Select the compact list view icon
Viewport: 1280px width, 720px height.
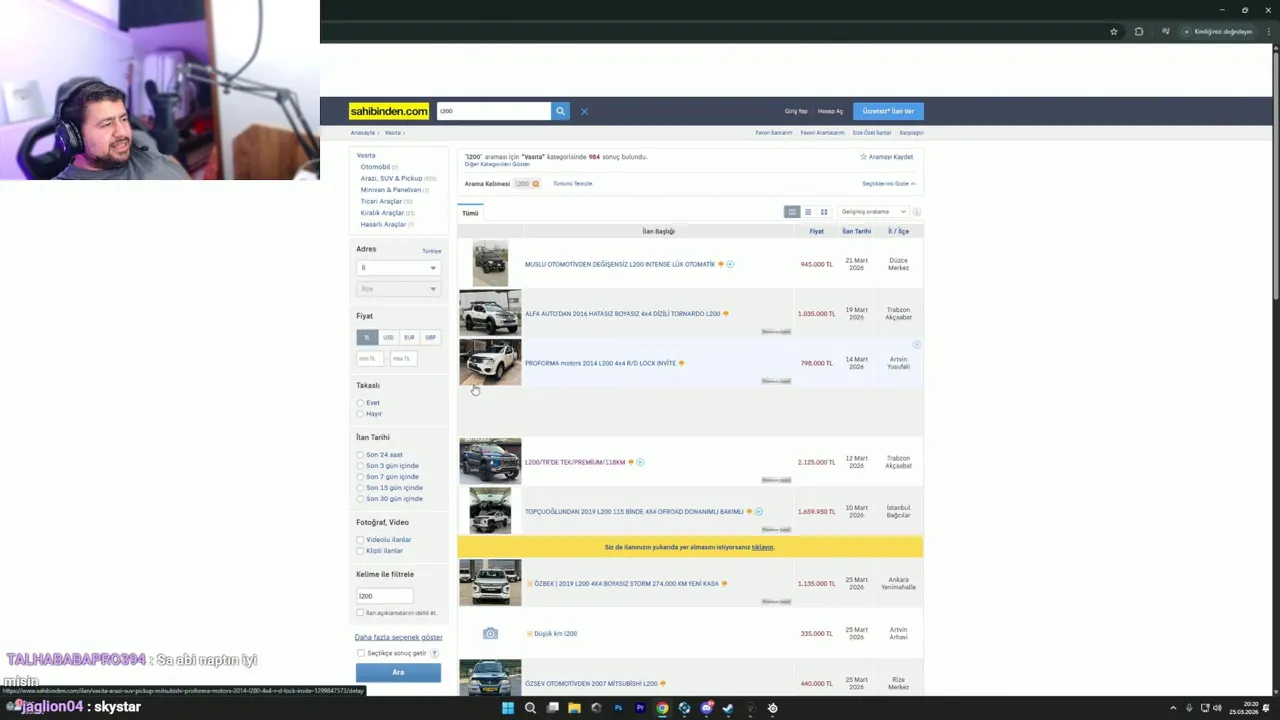point(808,212)
